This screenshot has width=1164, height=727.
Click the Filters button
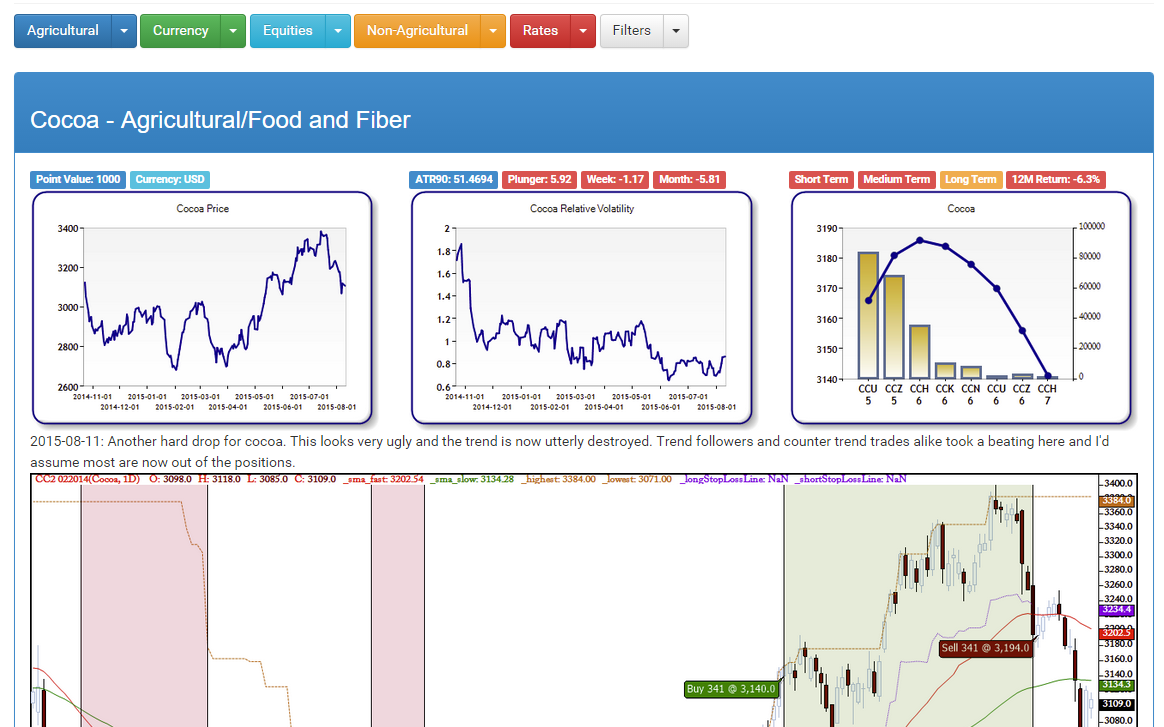(x=632, y=31)
